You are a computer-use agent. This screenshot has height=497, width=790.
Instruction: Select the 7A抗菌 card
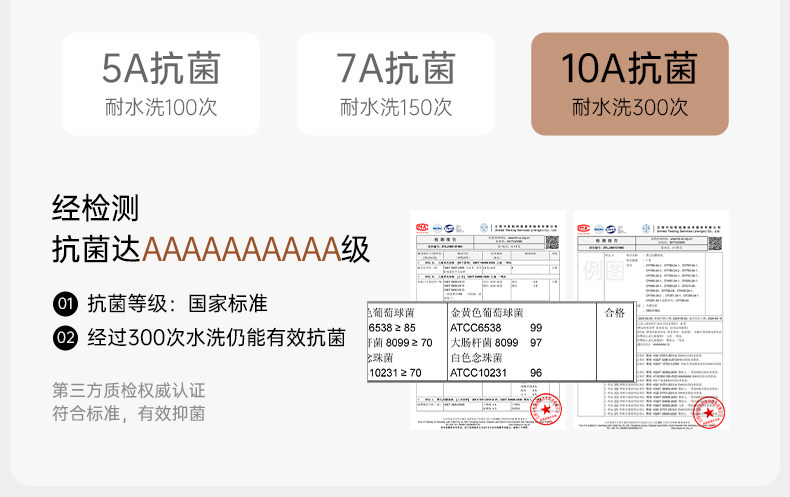pyautogui.click(x=396, y=84)
